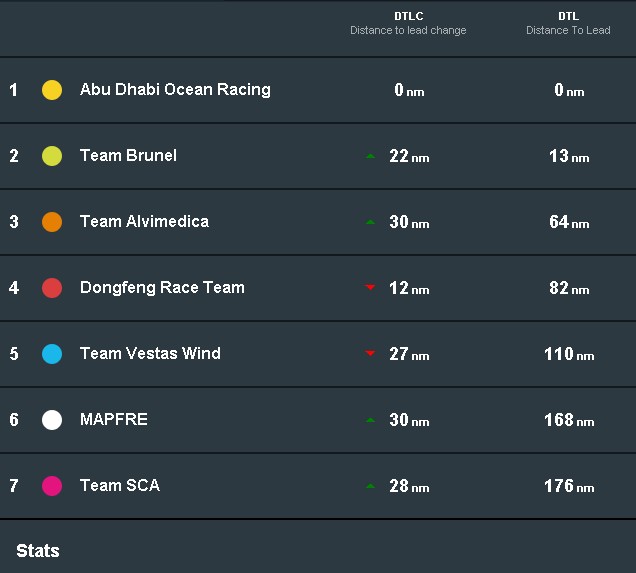Screen dimensions: 636x573
Task: Click Team SCA's 176 nm DTL value
Action: (x=569, y=486)
